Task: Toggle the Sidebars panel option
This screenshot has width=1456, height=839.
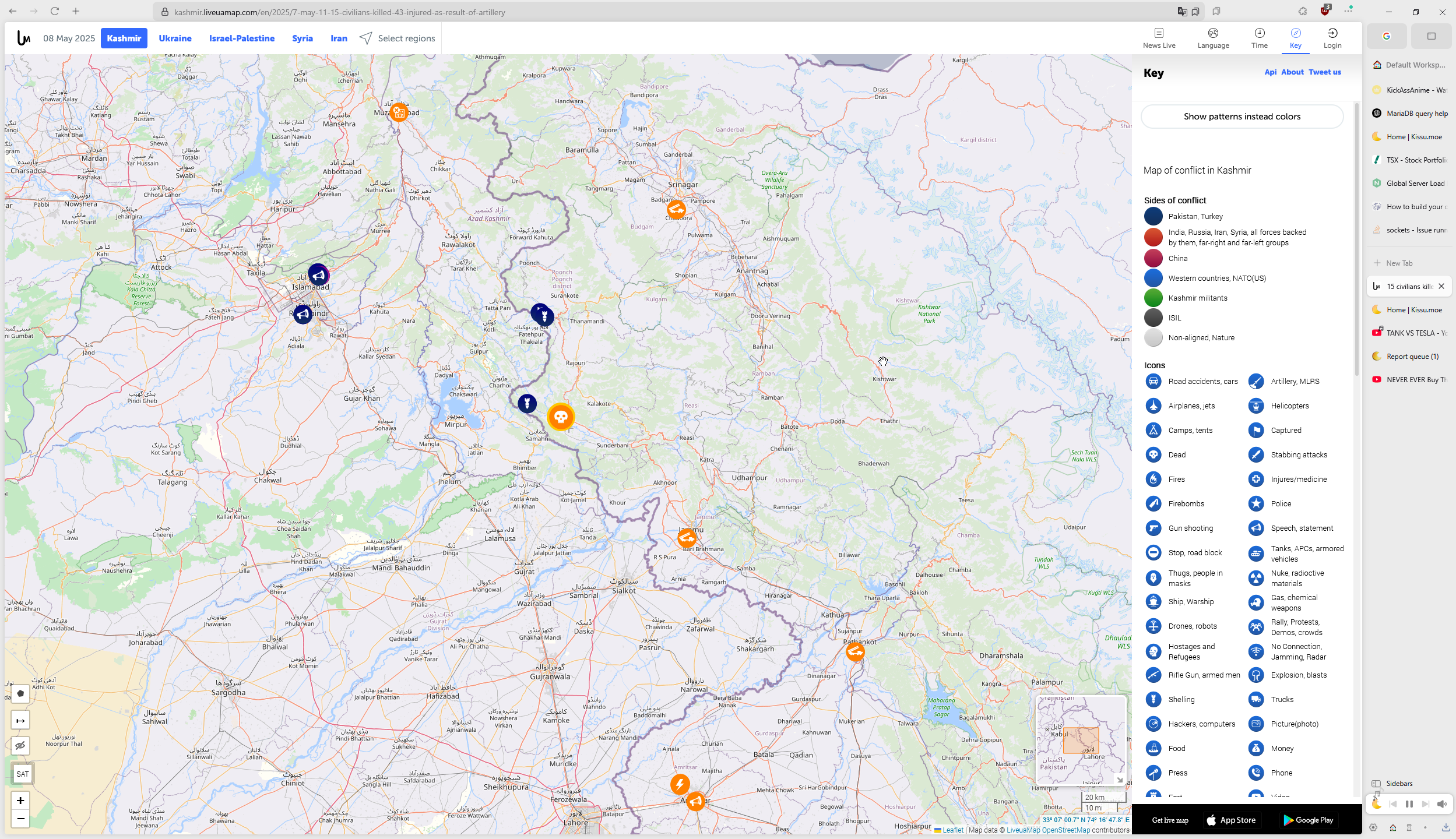Action: [x=1399, y=784]
